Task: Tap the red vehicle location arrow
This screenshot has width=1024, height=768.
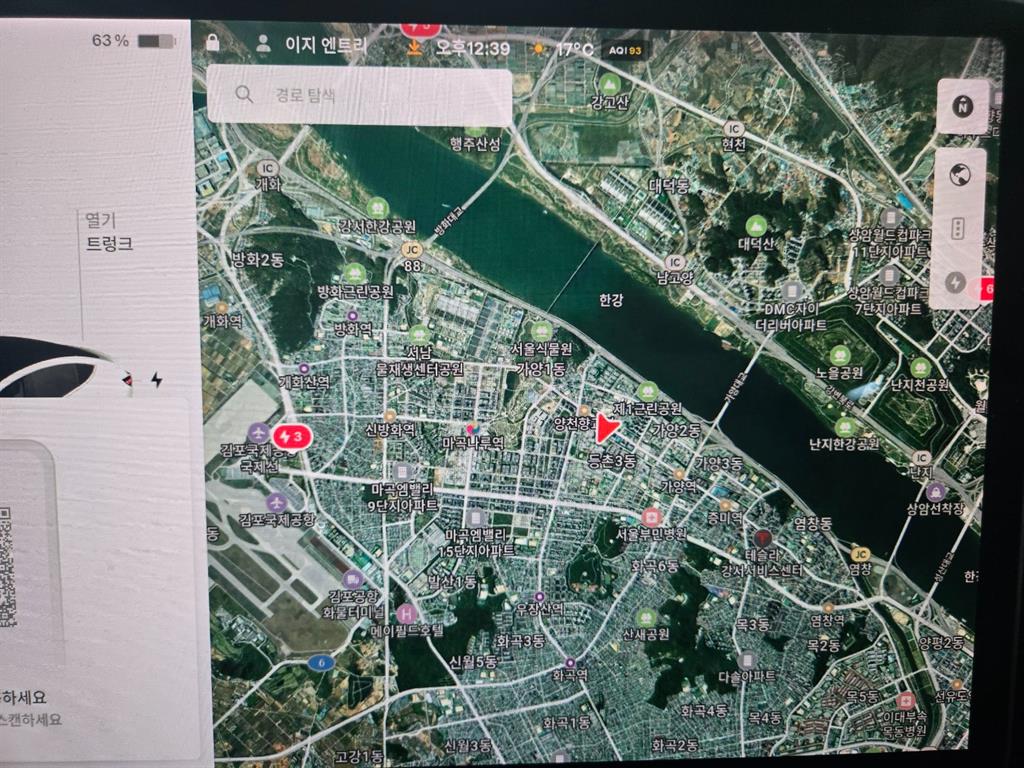Action: (x=606, y=428)
